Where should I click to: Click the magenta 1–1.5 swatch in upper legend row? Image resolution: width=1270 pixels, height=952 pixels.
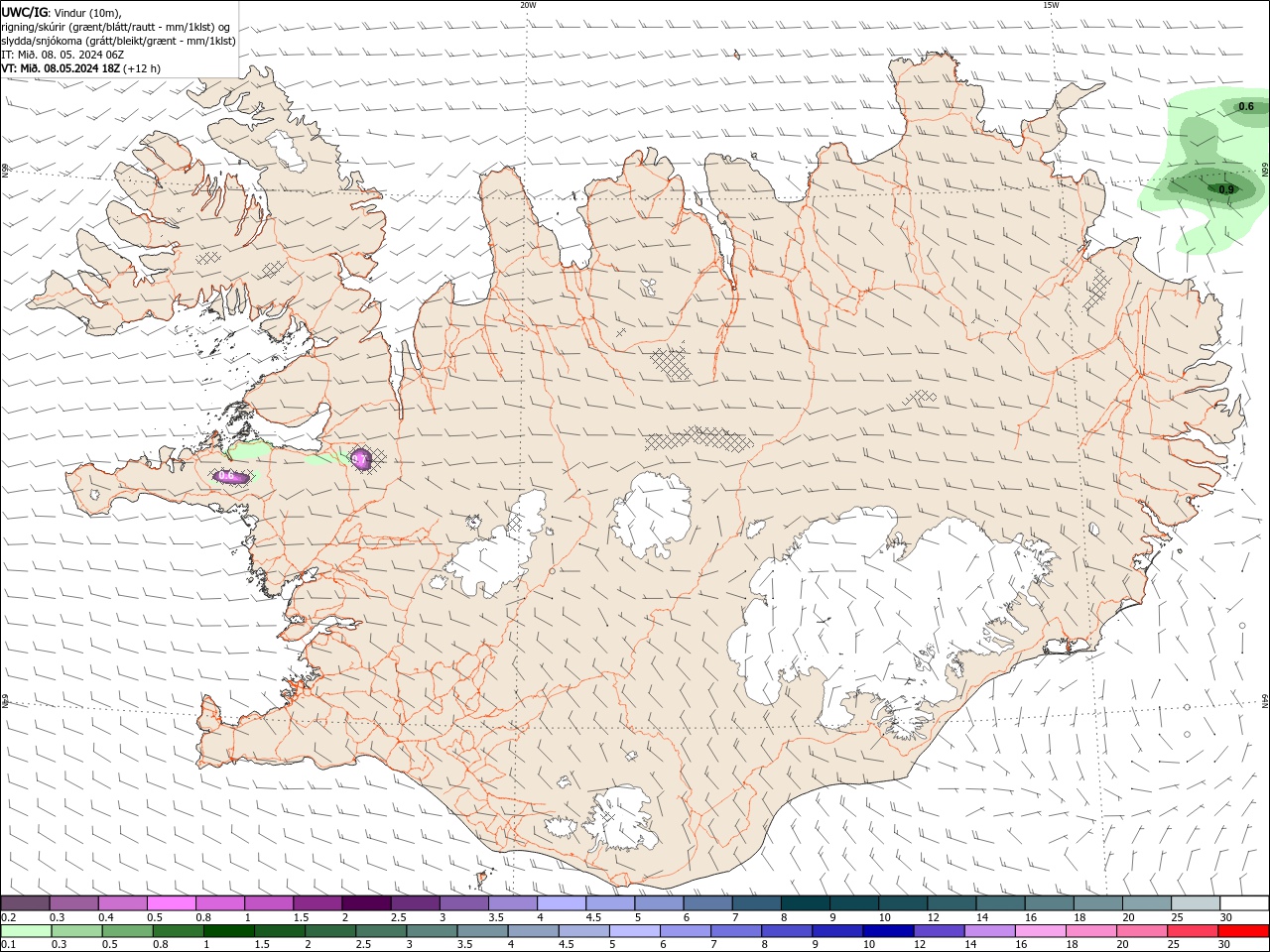point(269,903)
